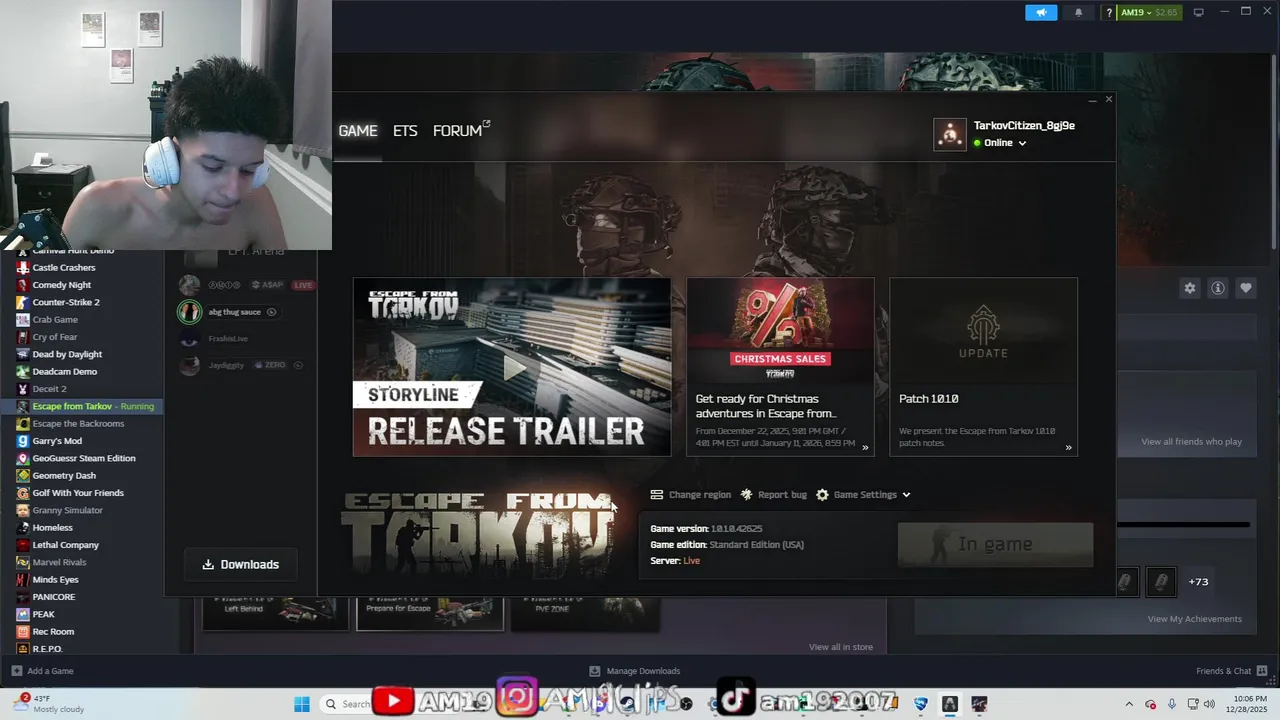1280x720 pixels.
Task: Open the FORUM external link tab
Action: pyautogui.click(x=461, y=131)
